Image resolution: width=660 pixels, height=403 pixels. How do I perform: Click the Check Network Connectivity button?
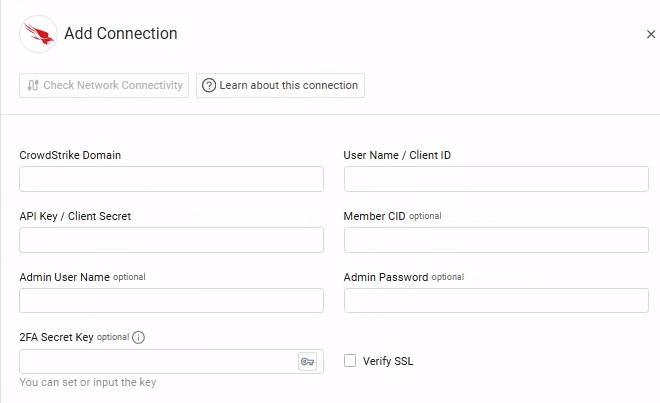click(104, 85)
